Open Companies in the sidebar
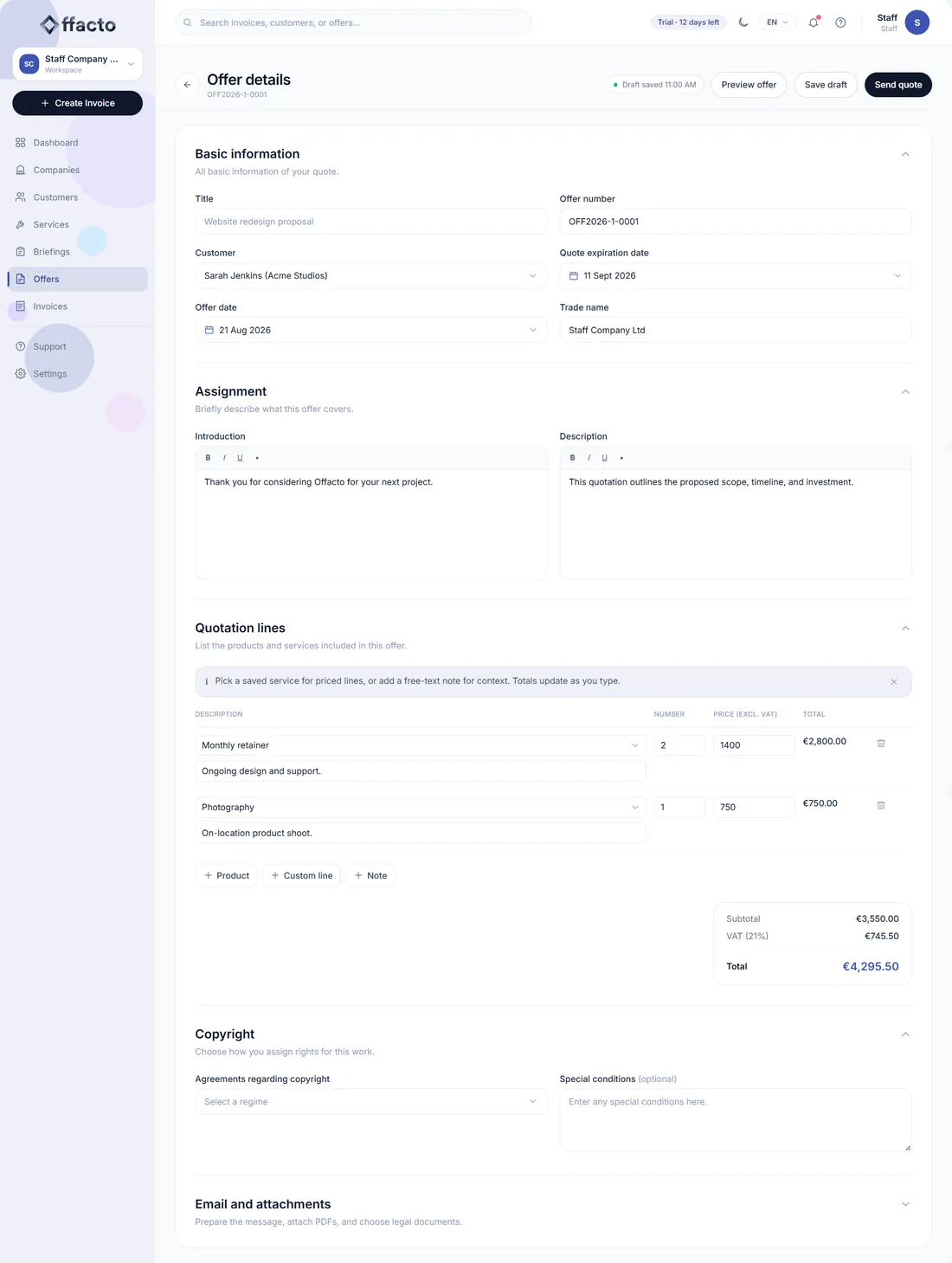This screenshot has width=952, height=1263. pos(78,171)
